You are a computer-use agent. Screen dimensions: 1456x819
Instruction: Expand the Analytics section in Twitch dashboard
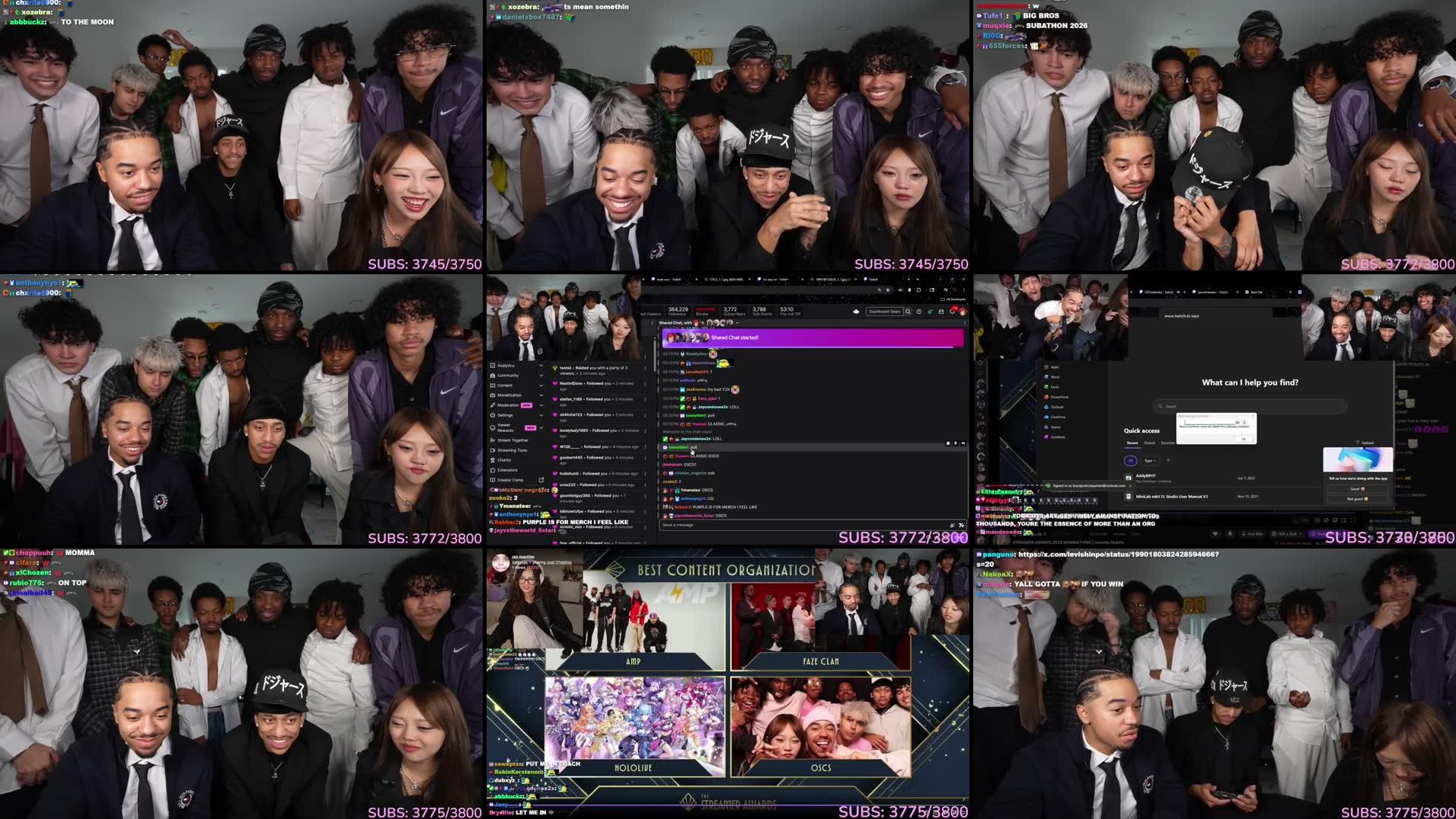coord(541,366)
